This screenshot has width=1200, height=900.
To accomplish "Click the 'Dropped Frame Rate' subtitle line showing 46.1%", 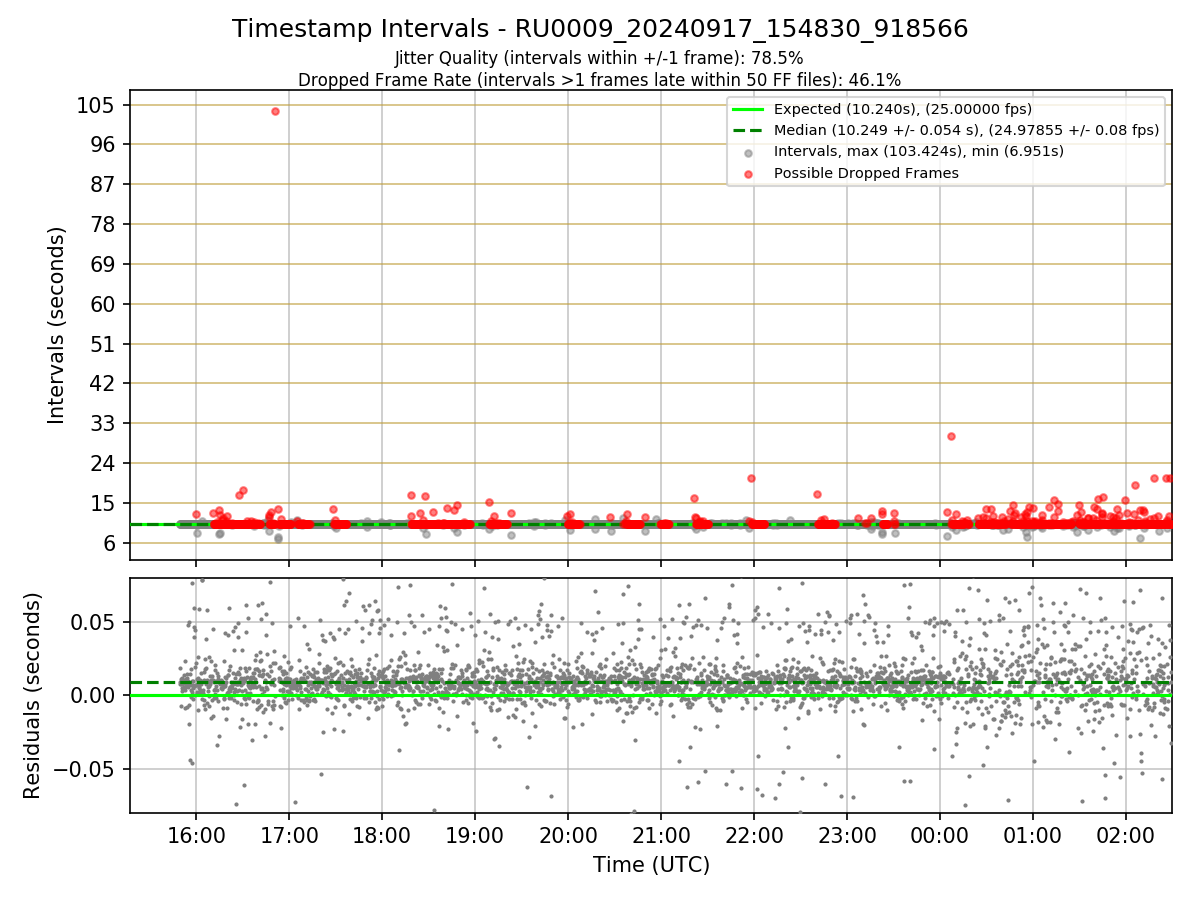I will coord(600,80).
